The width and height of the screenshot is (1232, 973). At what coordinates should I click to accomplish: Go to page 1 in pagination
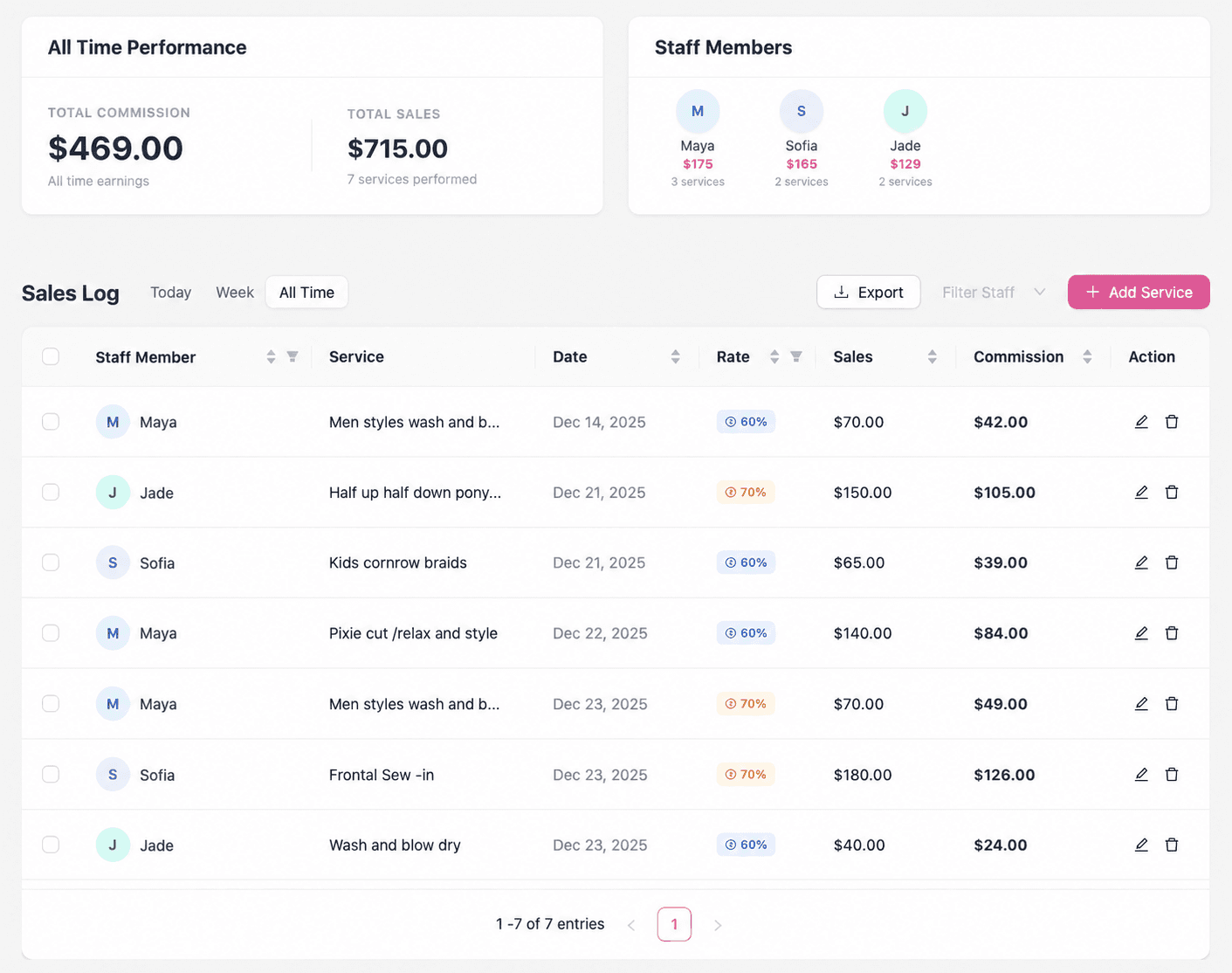coord(674,924)
